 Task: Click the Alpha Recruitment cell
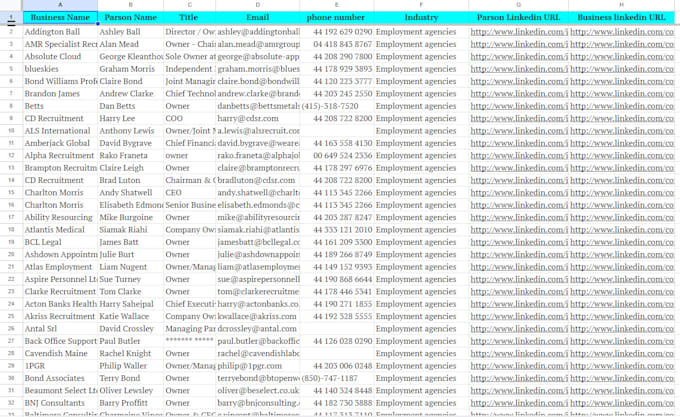click(60, 155)
